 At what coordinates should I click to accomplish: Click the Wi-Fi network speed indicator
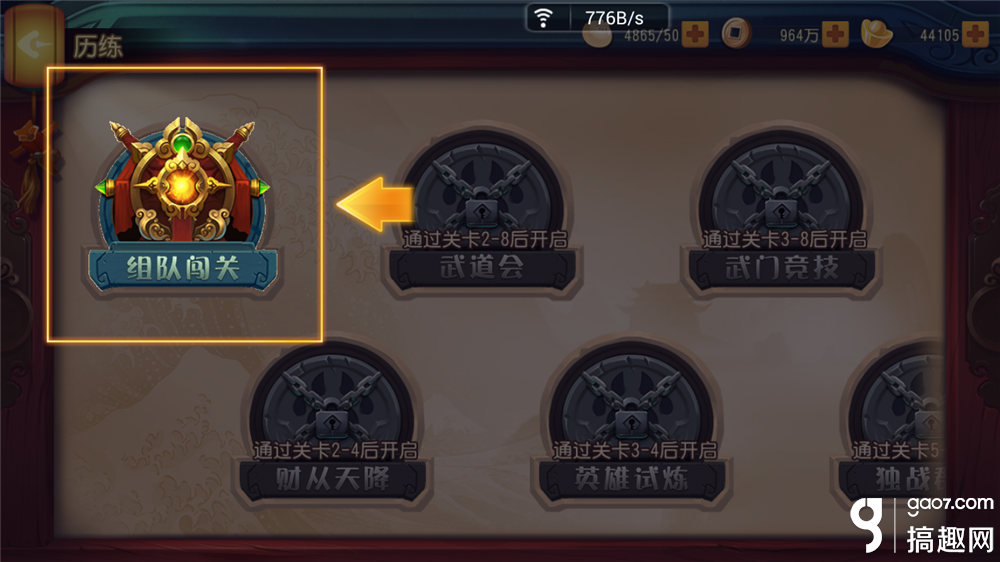point(597,17)
